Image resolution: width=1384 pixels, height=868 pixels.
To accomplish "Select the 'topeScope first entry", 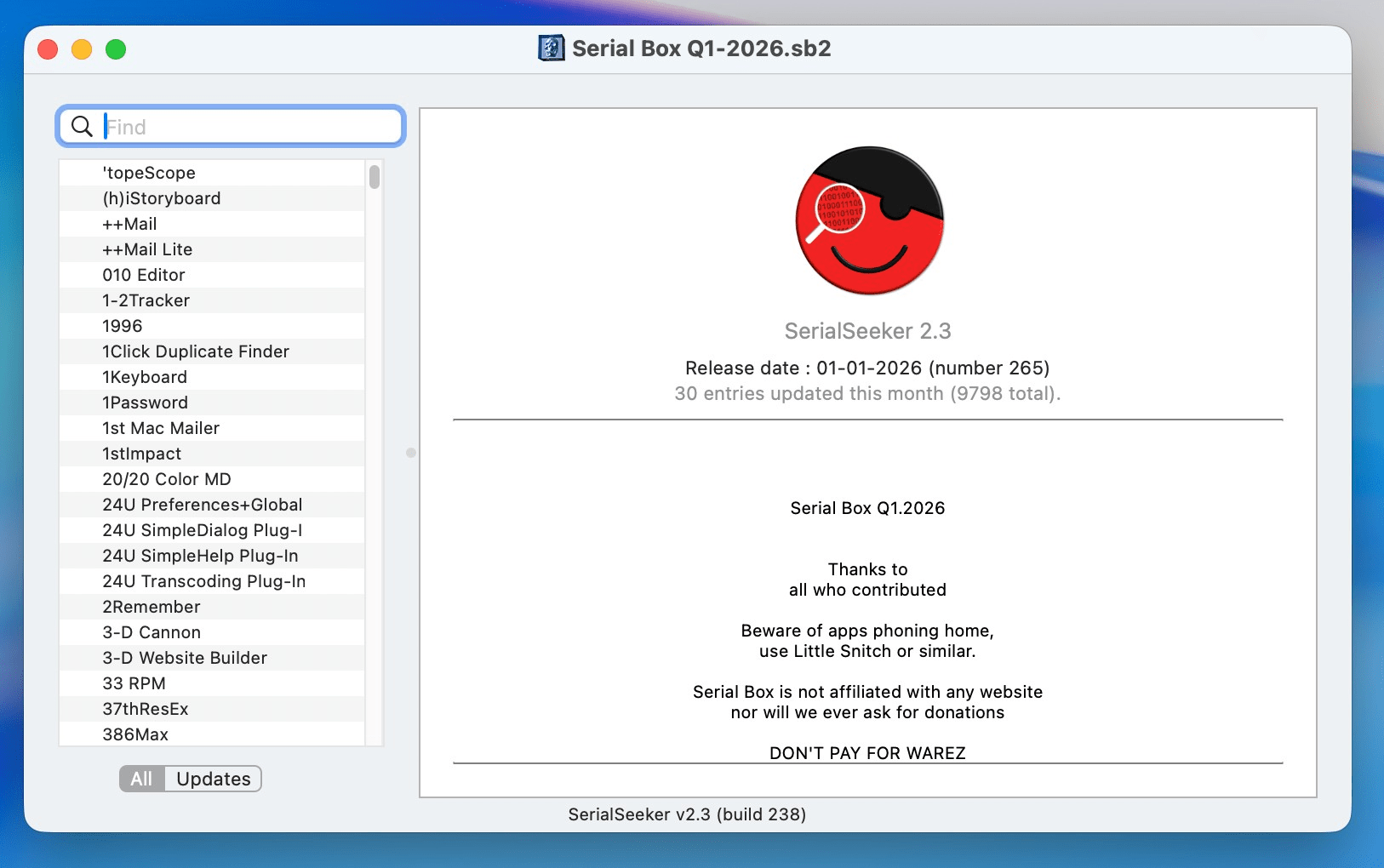I will [148, 172].
